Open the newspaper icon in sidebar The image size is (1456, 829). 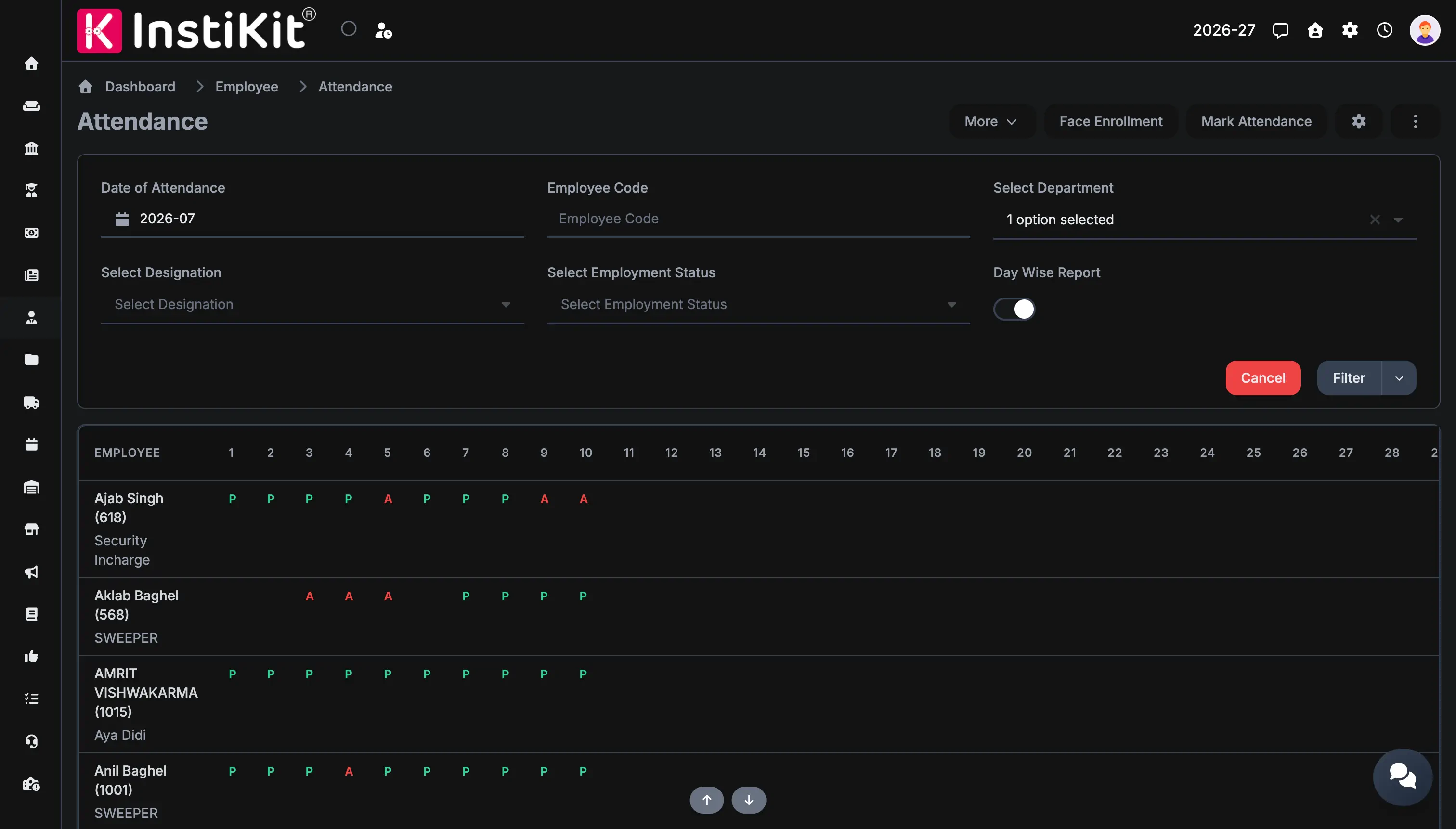click(x=31, y=275)
